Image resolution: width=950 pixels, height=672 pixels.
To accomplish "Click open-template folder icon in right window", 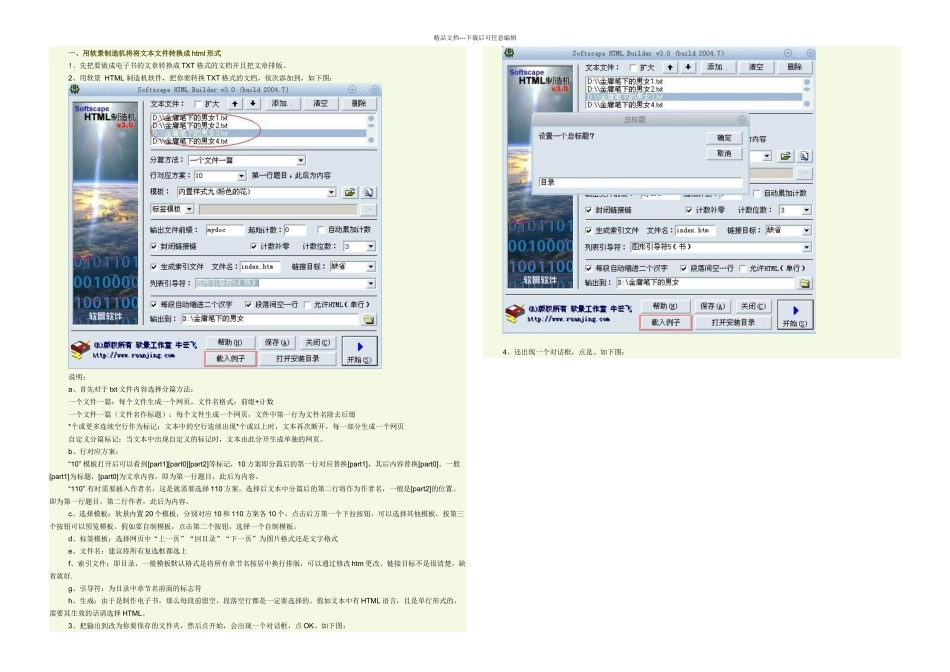I will pyautogui.click(x=785, y=156).
